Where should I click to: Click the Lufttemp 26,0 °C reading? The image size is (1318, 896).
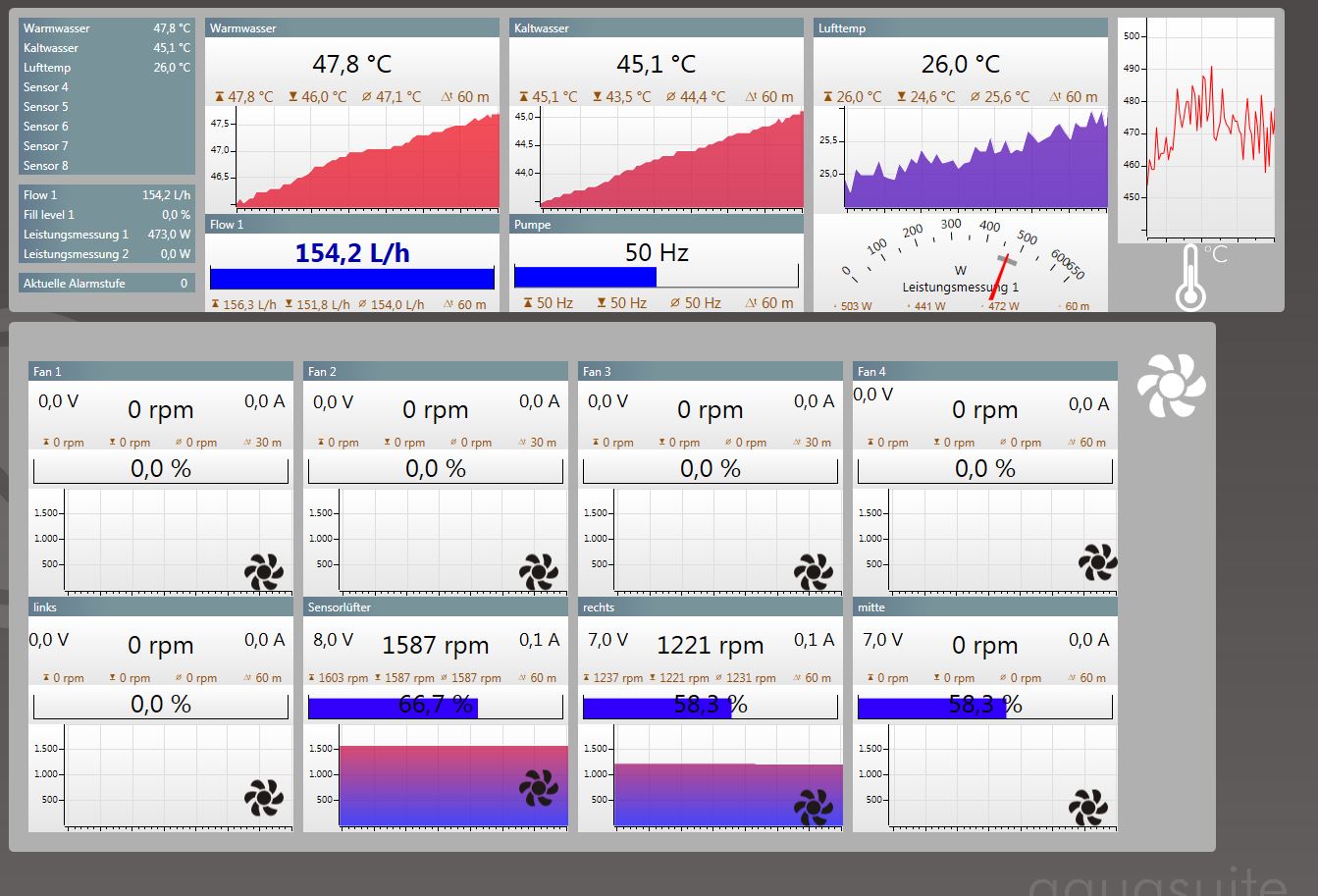[961, 65]
